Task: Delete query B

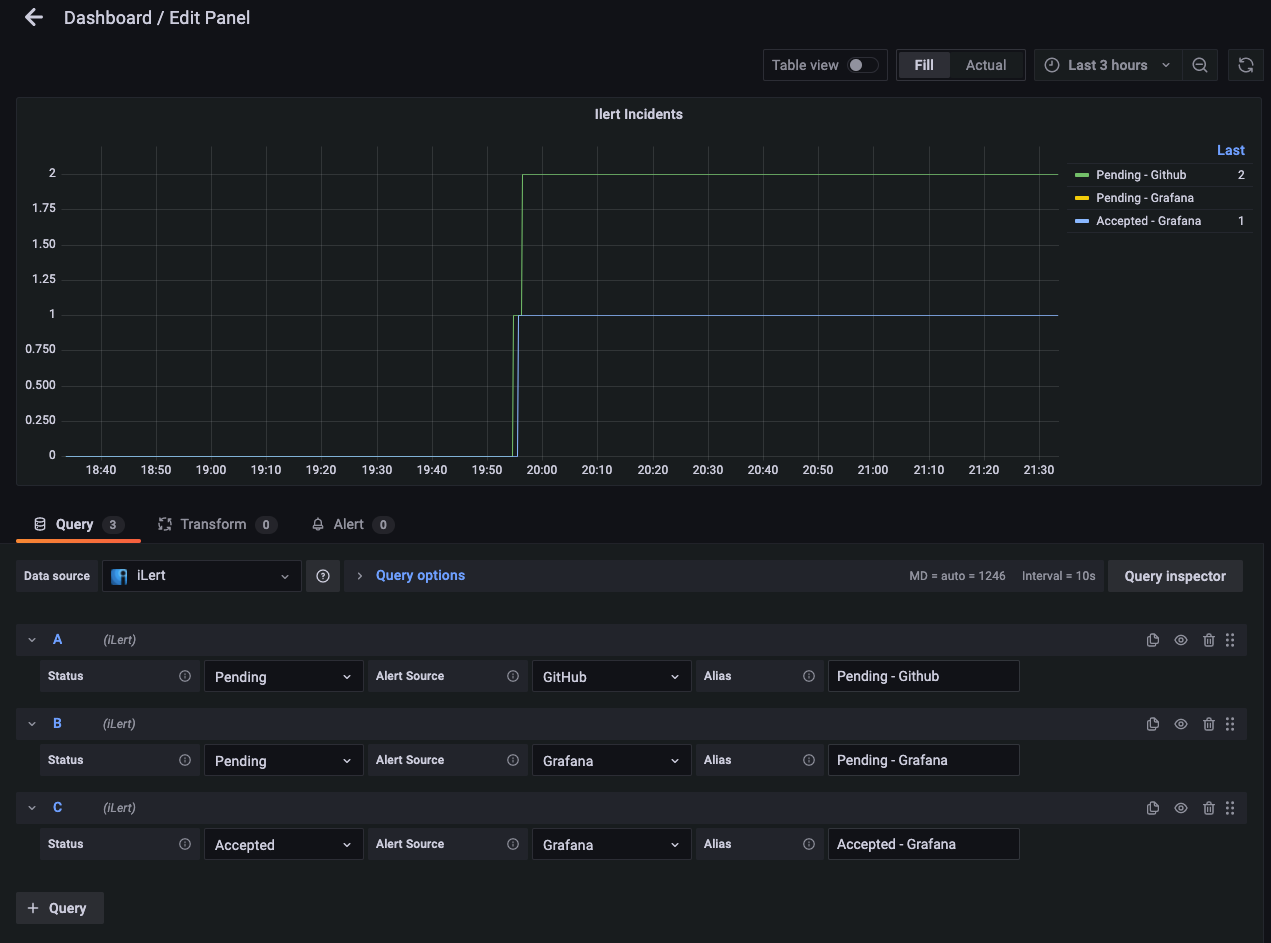Action: 1209,724
